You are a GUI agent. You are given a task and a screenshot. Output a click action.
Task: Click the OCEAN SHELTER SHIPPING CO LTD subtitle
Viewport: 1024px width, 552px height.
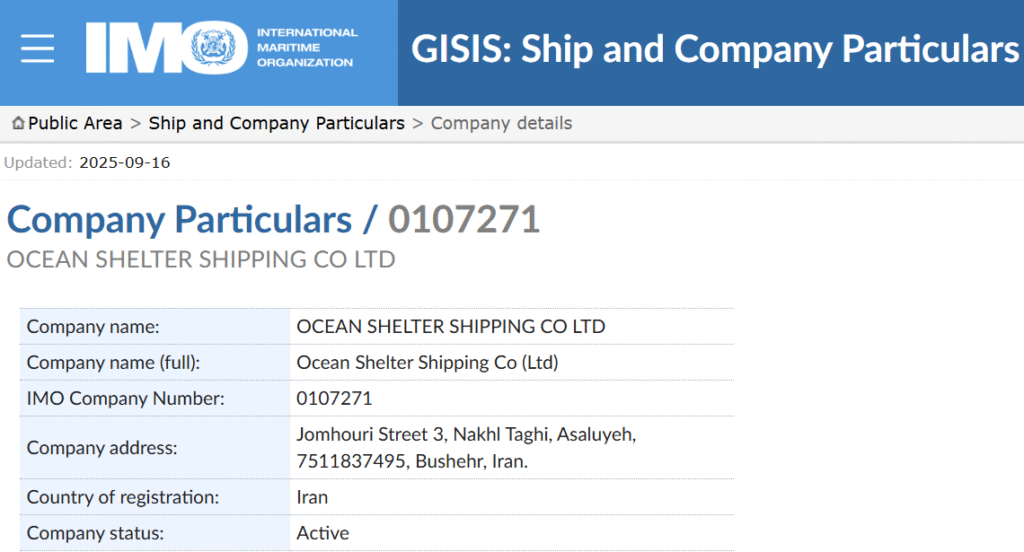pyautogui.click(x=201, y=260)
